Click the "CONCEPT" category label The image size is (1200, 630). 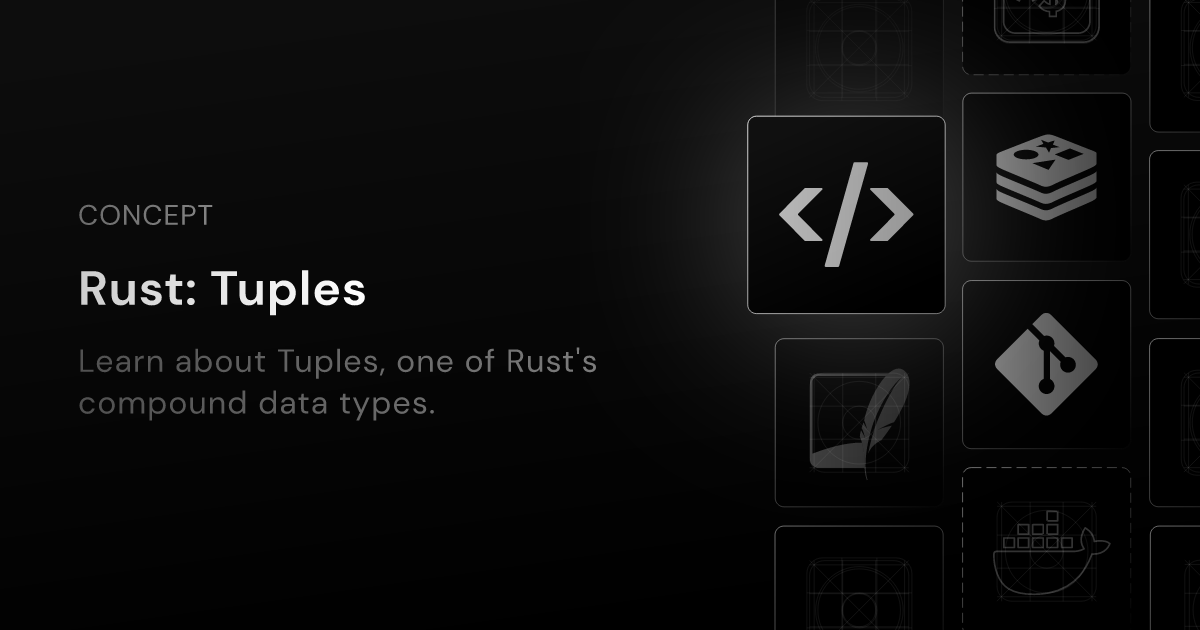click(x=145, y=215)
